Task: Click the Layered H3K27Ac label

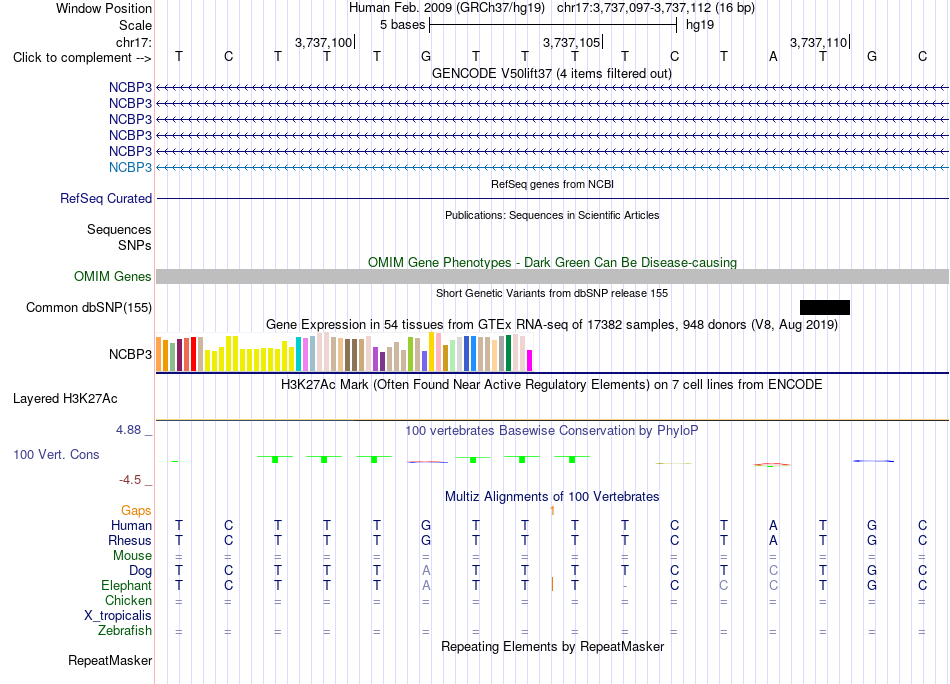Action: (65, 399)
